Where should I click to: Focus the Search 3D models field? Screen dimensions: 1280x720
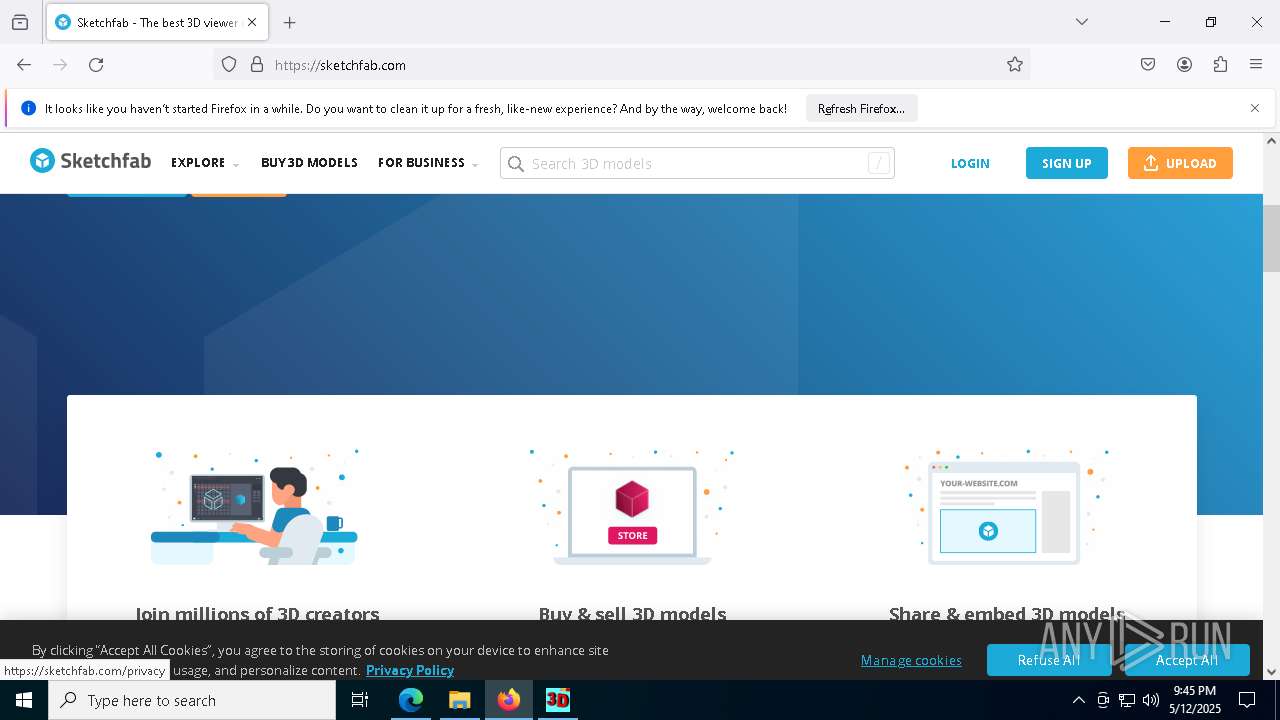pyautogui.click(x=697, y=163)
